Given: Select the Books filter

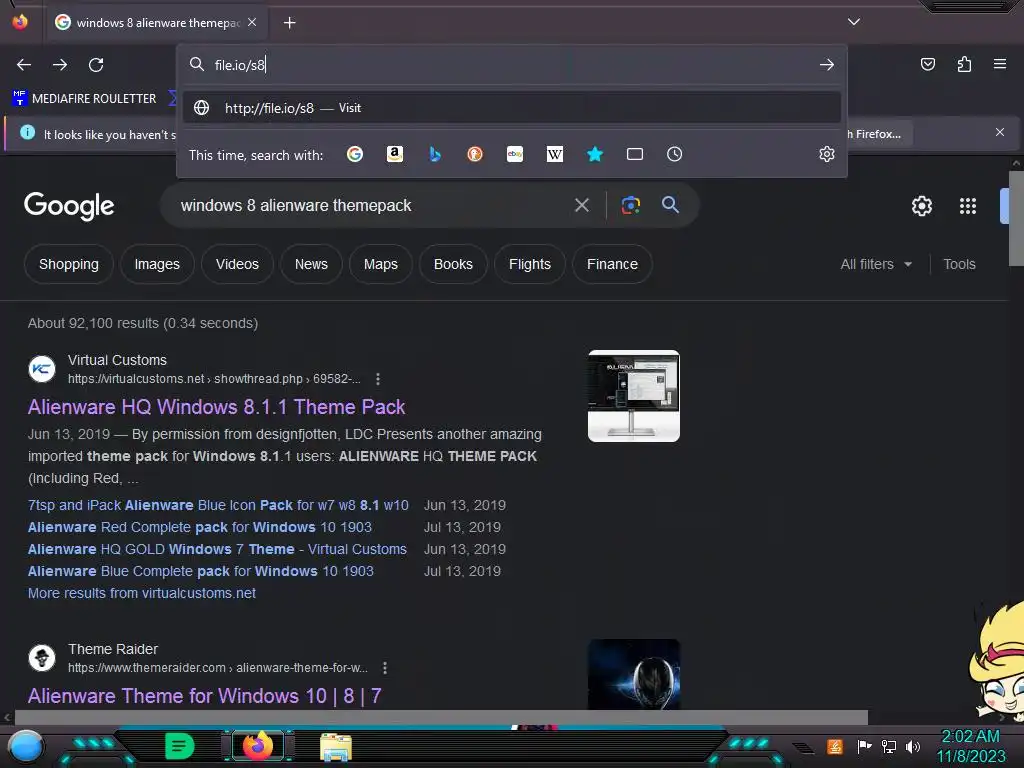Looking at the screenshot, I should 453,264.
